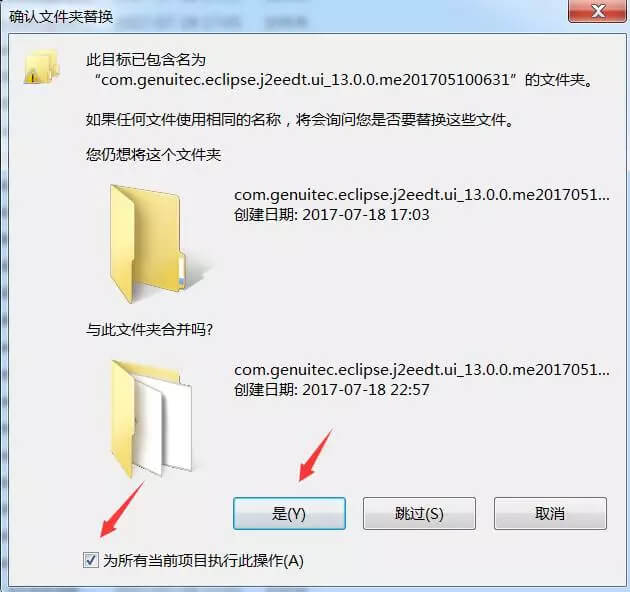Uncheck 为所有当前项目执行此操作 checkbox
The image size is (630, 592).
coord(90,560)
